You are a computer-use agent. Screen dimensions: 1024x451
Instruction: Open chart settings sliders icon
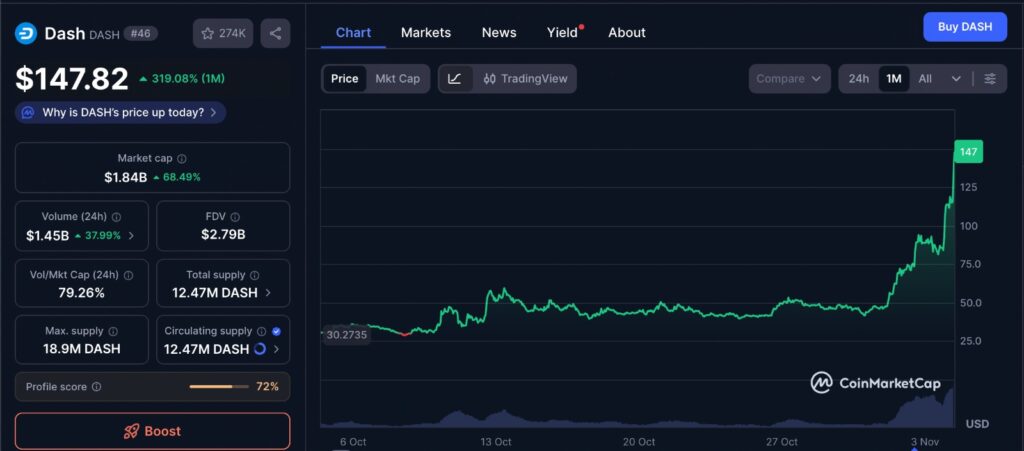pos(990,79)
